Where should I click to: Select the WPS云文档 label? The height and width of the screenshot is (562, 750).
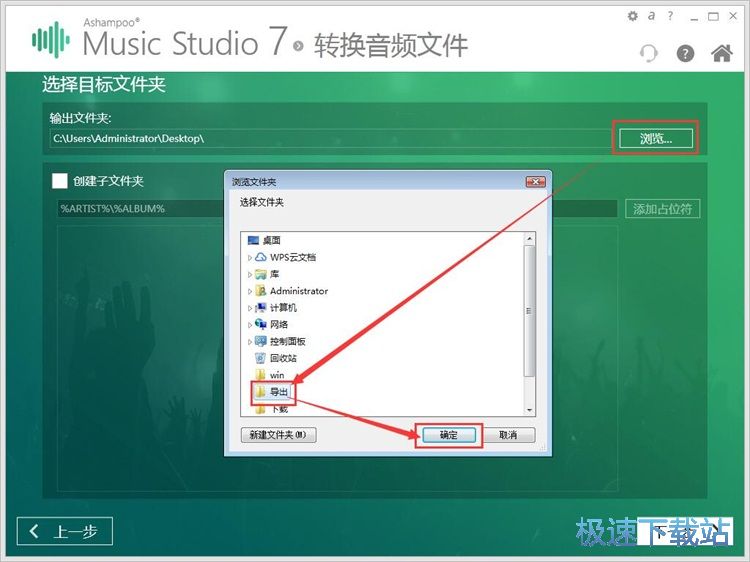click(x=293, y=257)
